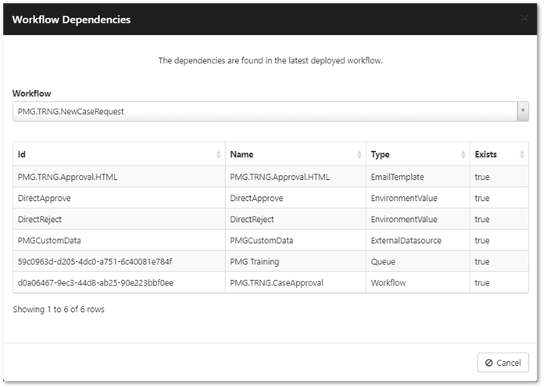Click the Cancel button
Image resolution: width=544 pixels, height=388 pixels.
pos(503,363)
